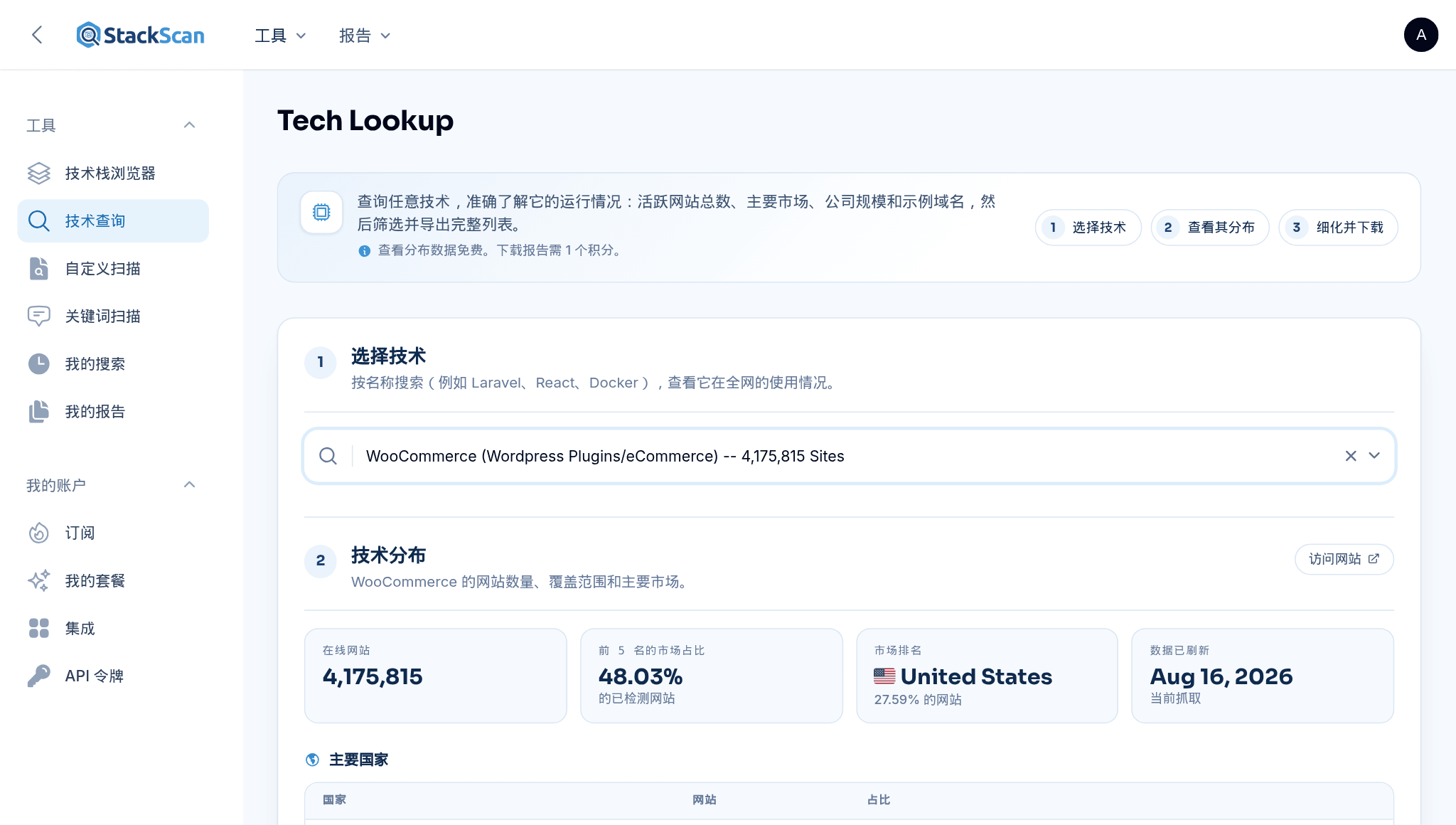
Task: Click the back arrow icon
Action: click(37, 35)
